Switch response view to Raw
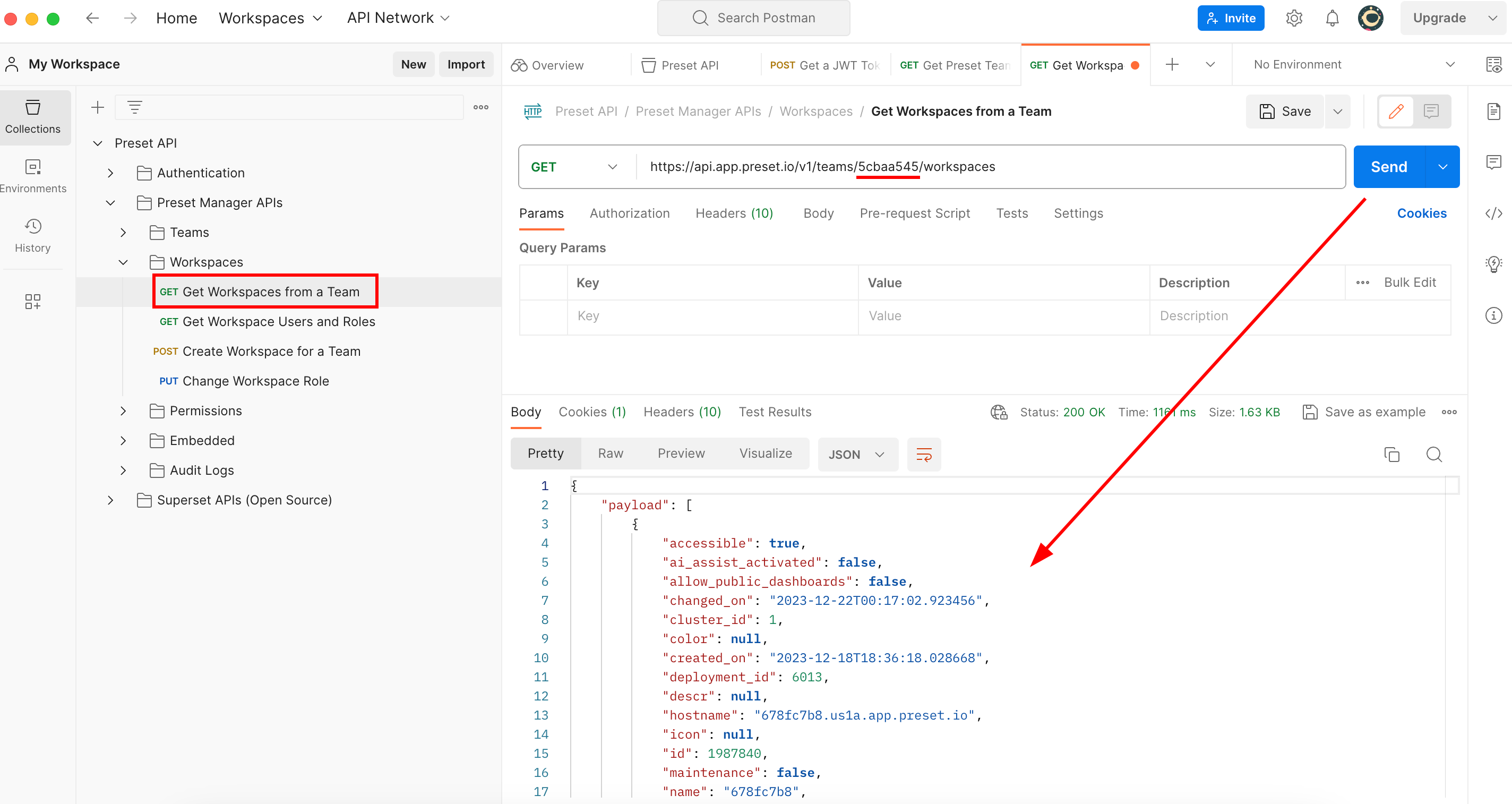This screenshot has width=1512, height=804. click(610, 454)
